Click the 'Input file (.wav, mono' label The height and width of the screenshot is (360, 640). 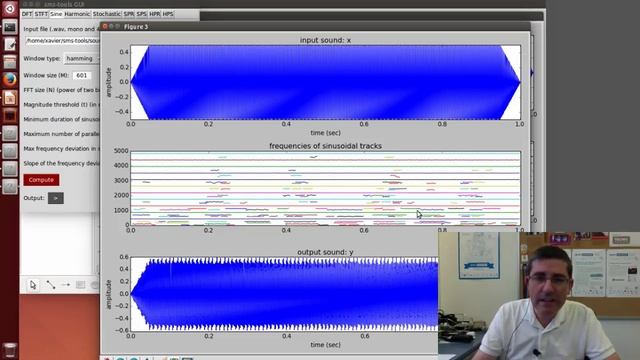pyautogui.click(x=62, y=29)
